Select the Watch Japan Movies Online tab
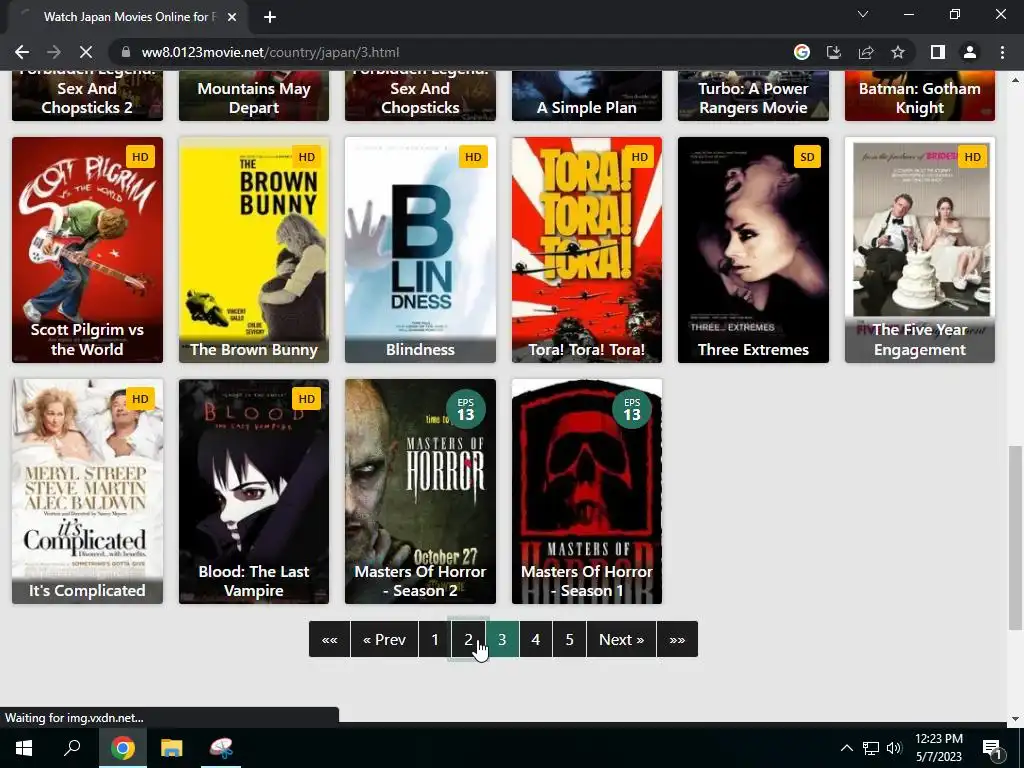 click(127, 17)
